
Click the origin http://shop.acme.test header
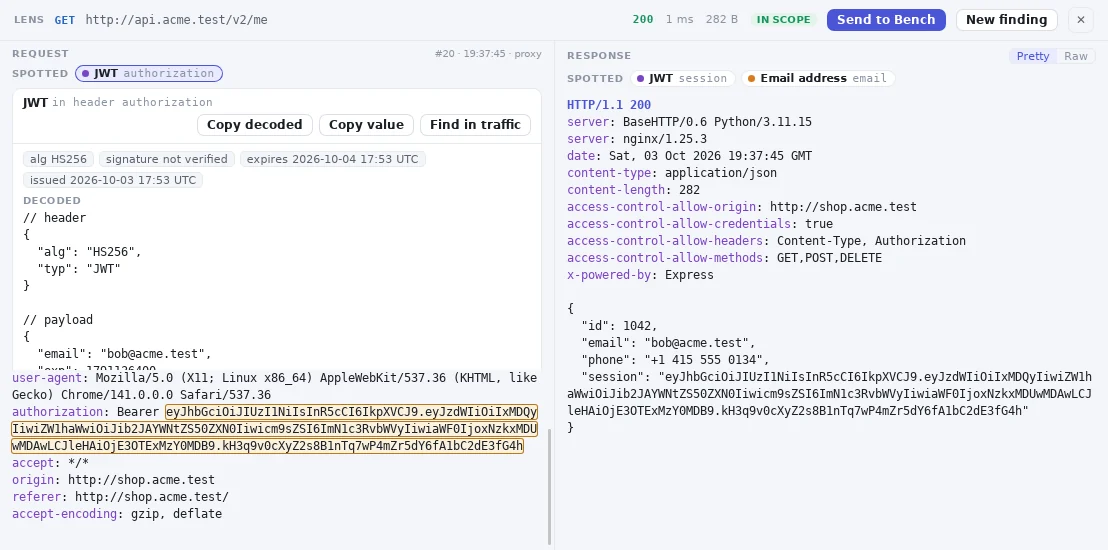click(113, 480)
